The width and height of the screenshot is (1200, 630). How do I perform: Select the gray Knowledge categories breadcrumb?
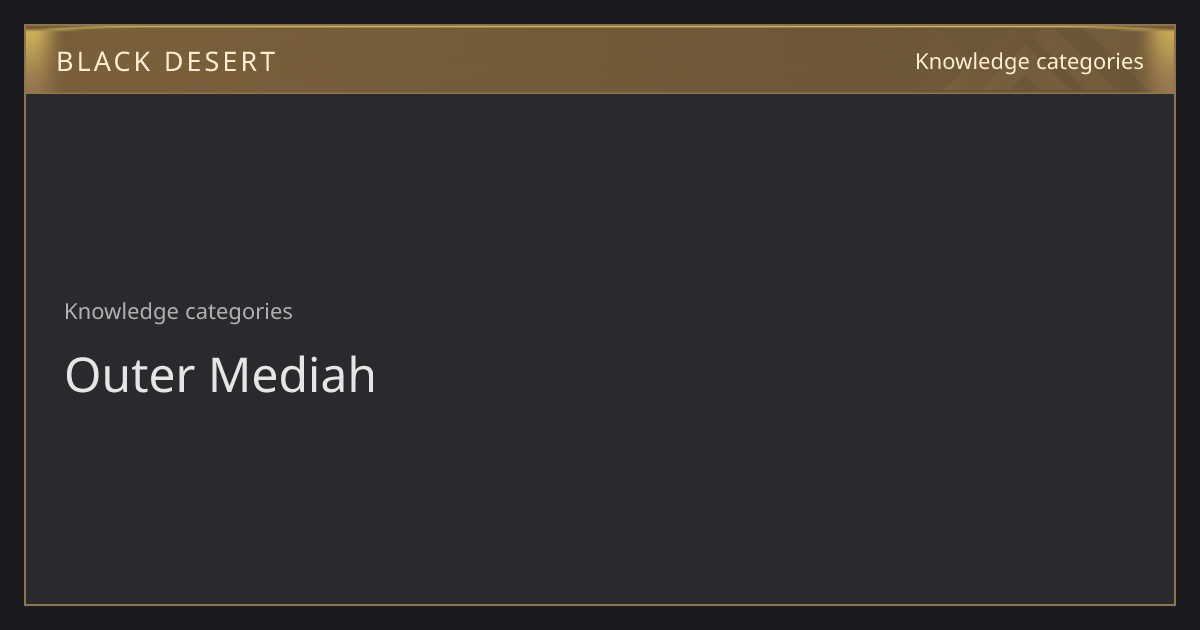click(178, 311)
